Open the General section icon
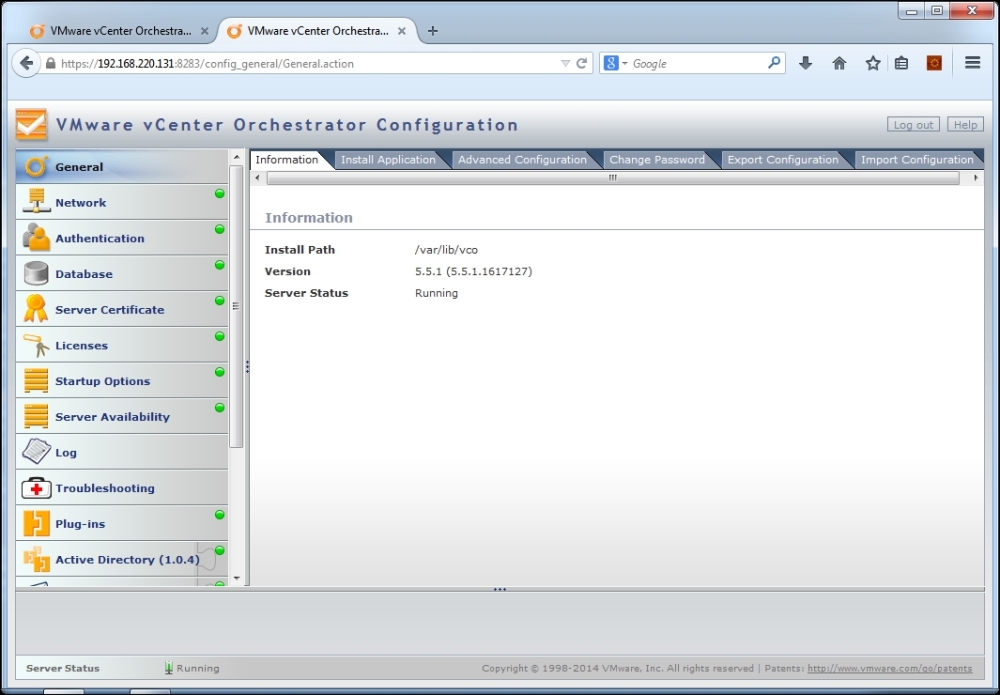The image size is (1000, 695). (x=36, y=166)
